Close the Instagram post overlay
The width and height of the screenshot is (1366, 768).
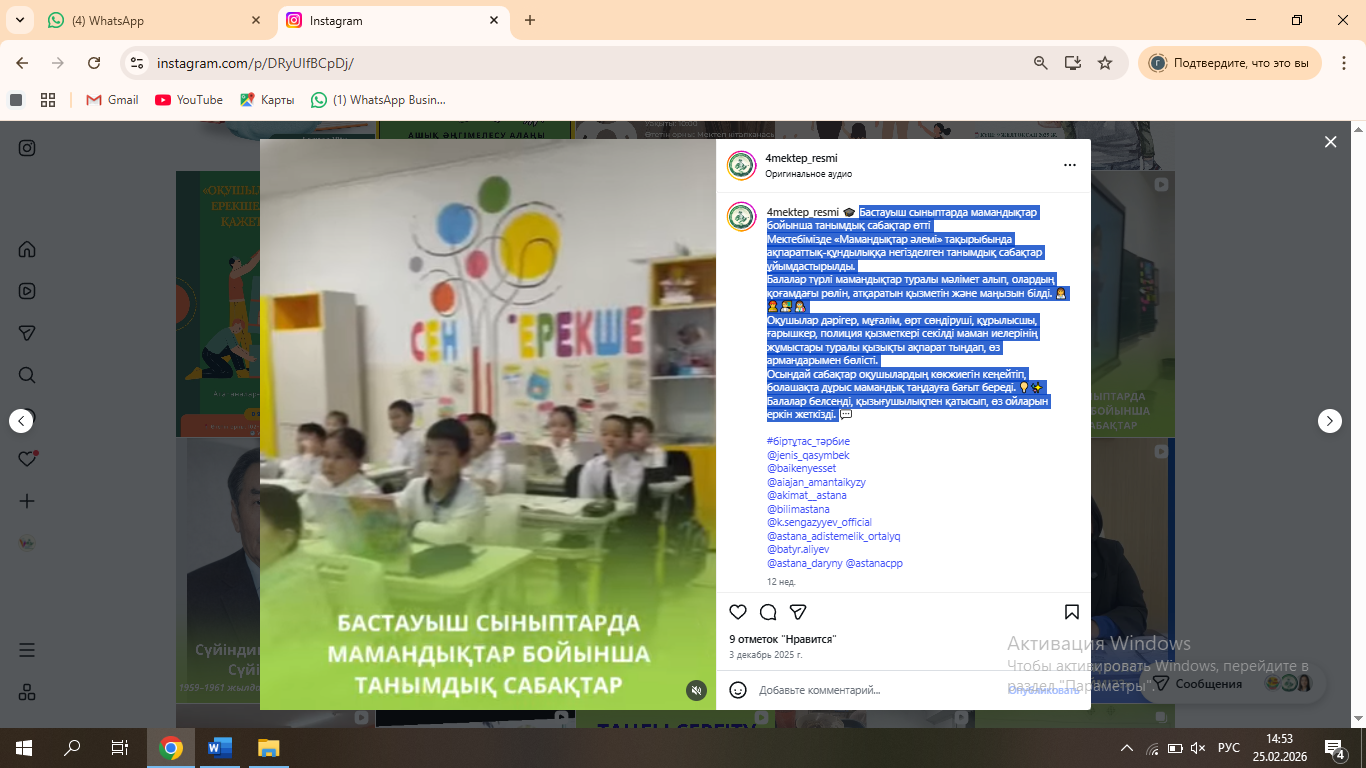coord(1330,142)
